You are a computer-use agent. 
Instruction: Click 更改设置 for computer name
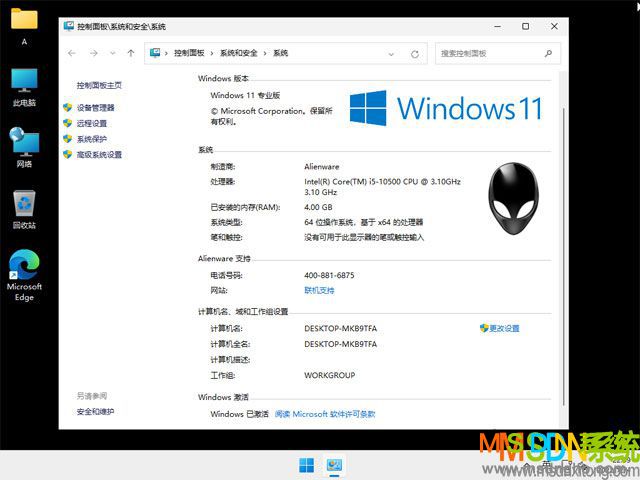(x=504, y=328)
